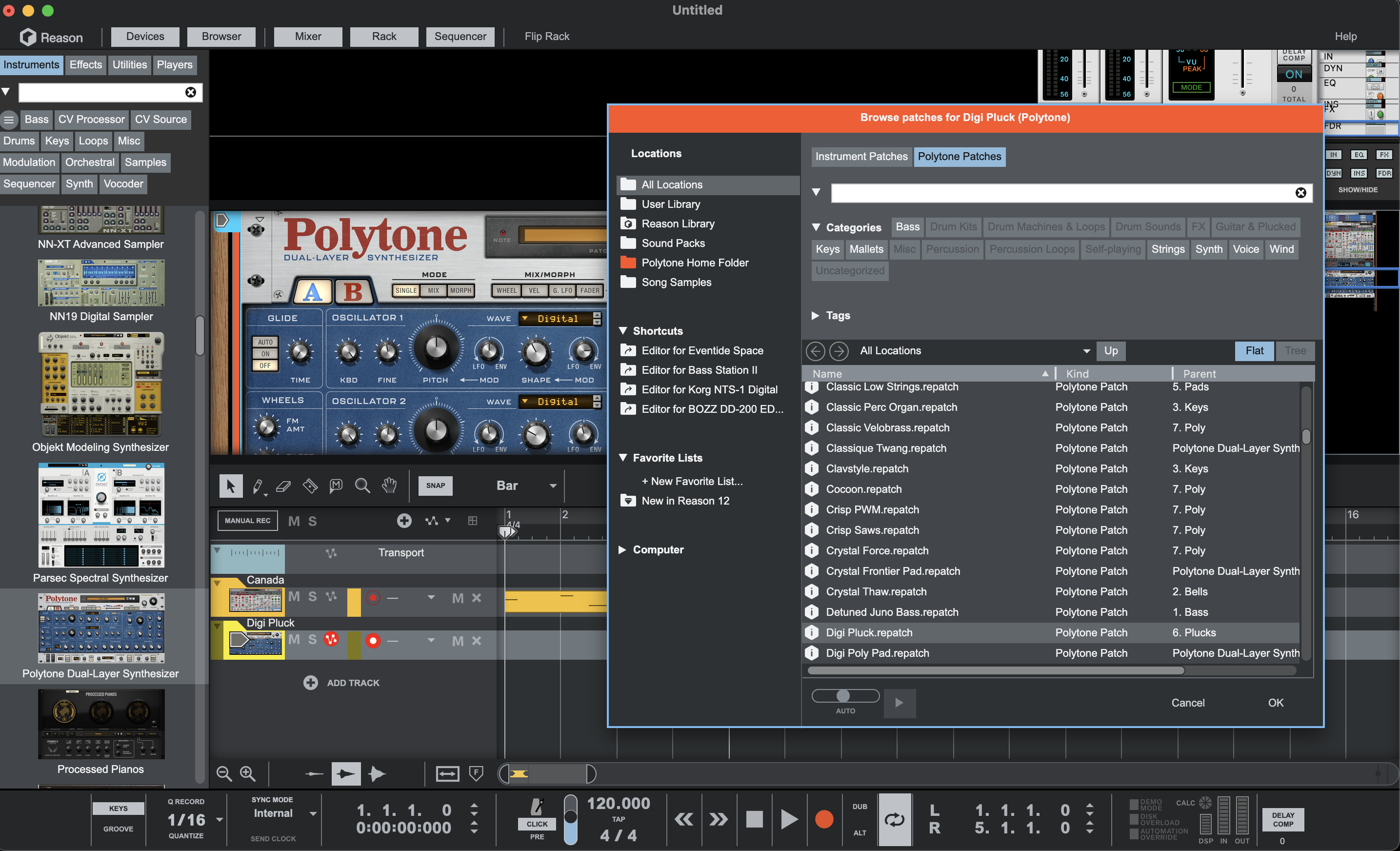The image size is (1400, 851).
Task: Zoom in horizontally in the sequencer
Action: coord(247,774)
